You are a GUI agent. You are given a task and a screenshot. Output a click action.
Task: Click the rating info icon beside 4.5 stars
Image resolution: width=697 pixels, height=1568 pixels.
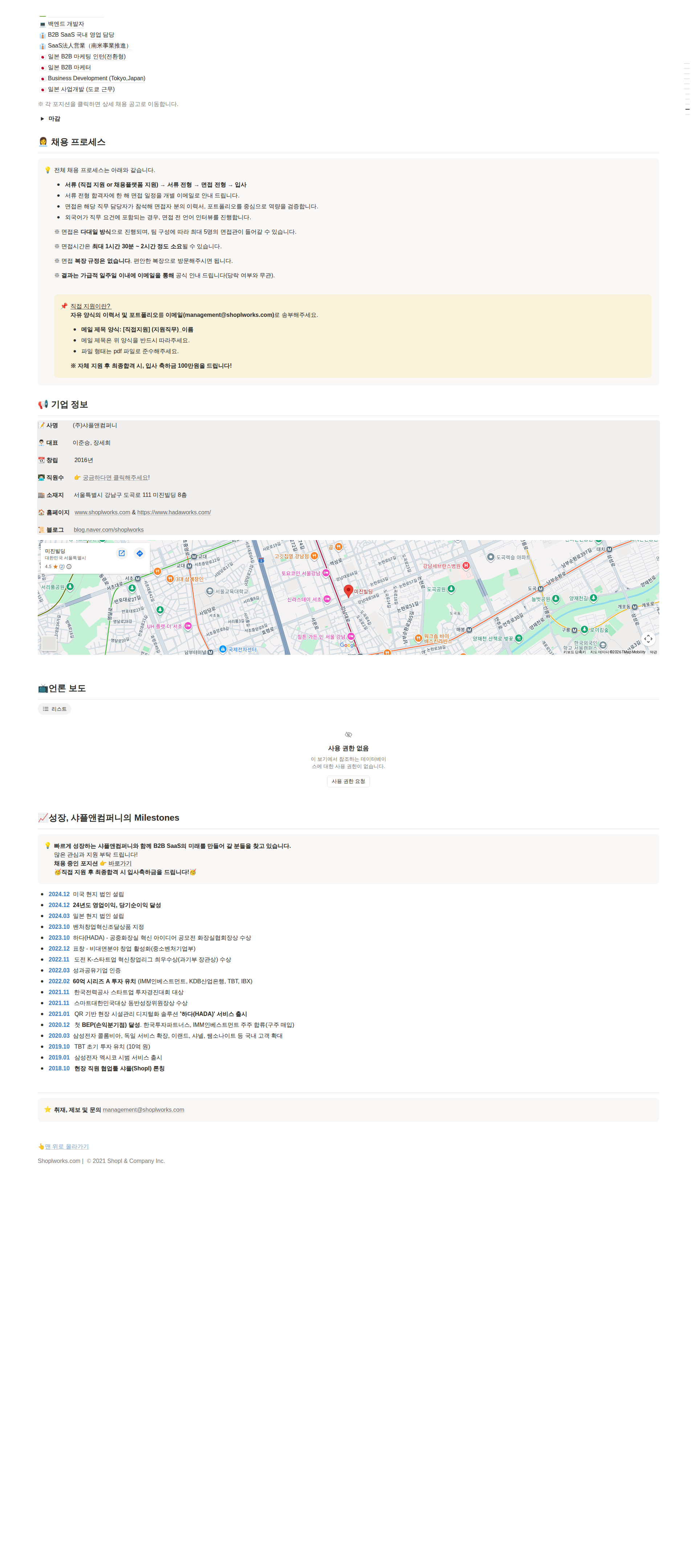[69, 567]
